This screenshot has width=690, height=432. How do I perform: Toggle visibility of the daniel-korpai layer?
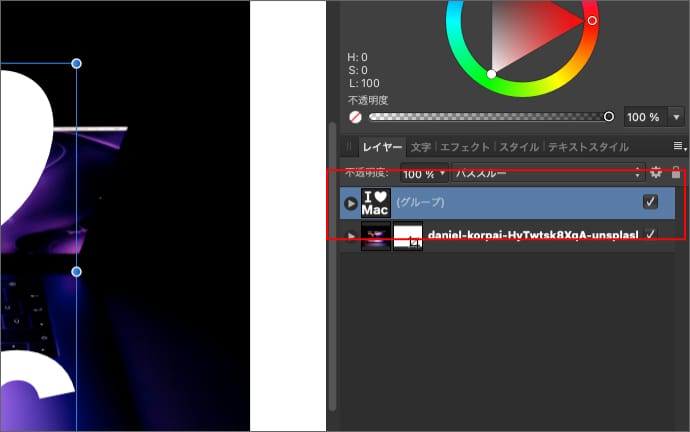651,235
